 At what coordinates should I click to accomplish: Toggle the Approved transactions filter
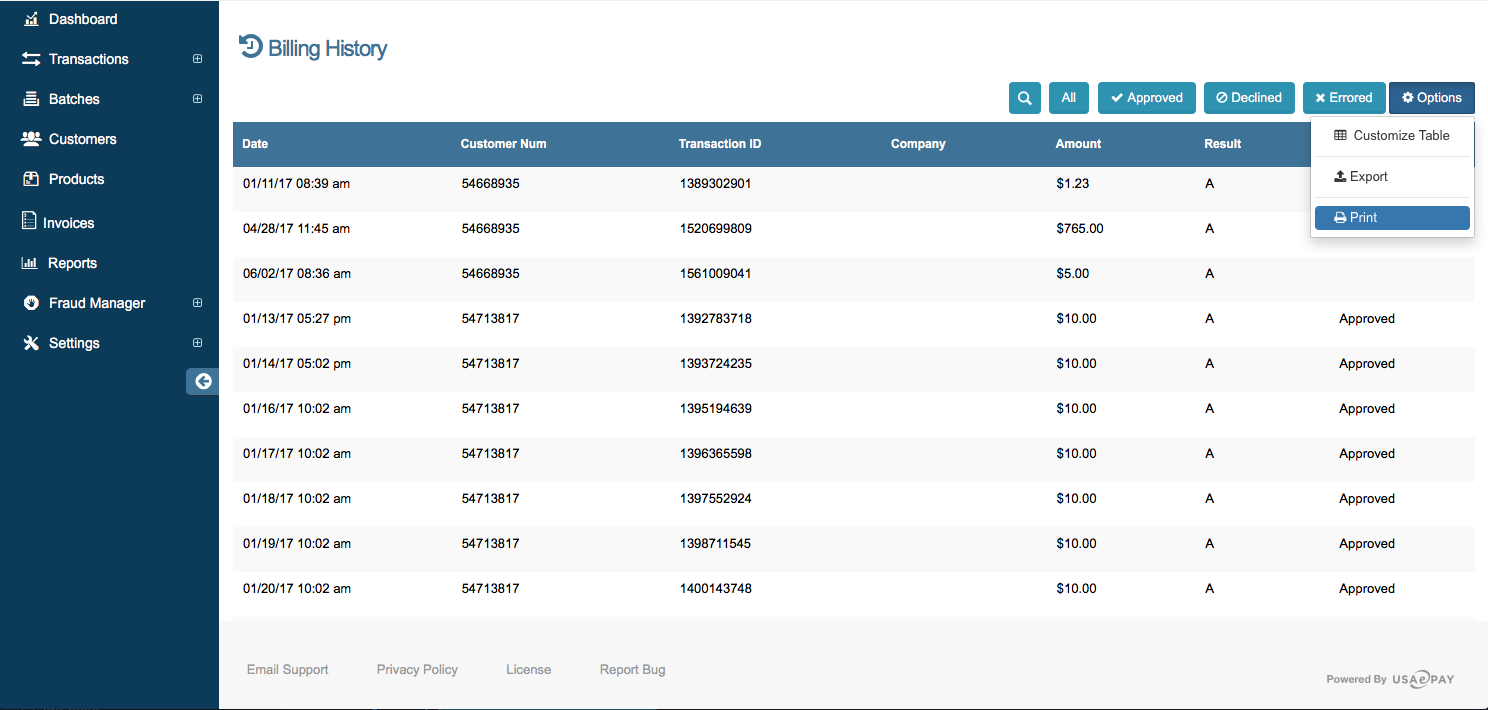pyautogui.click(x=1146, y=97)
